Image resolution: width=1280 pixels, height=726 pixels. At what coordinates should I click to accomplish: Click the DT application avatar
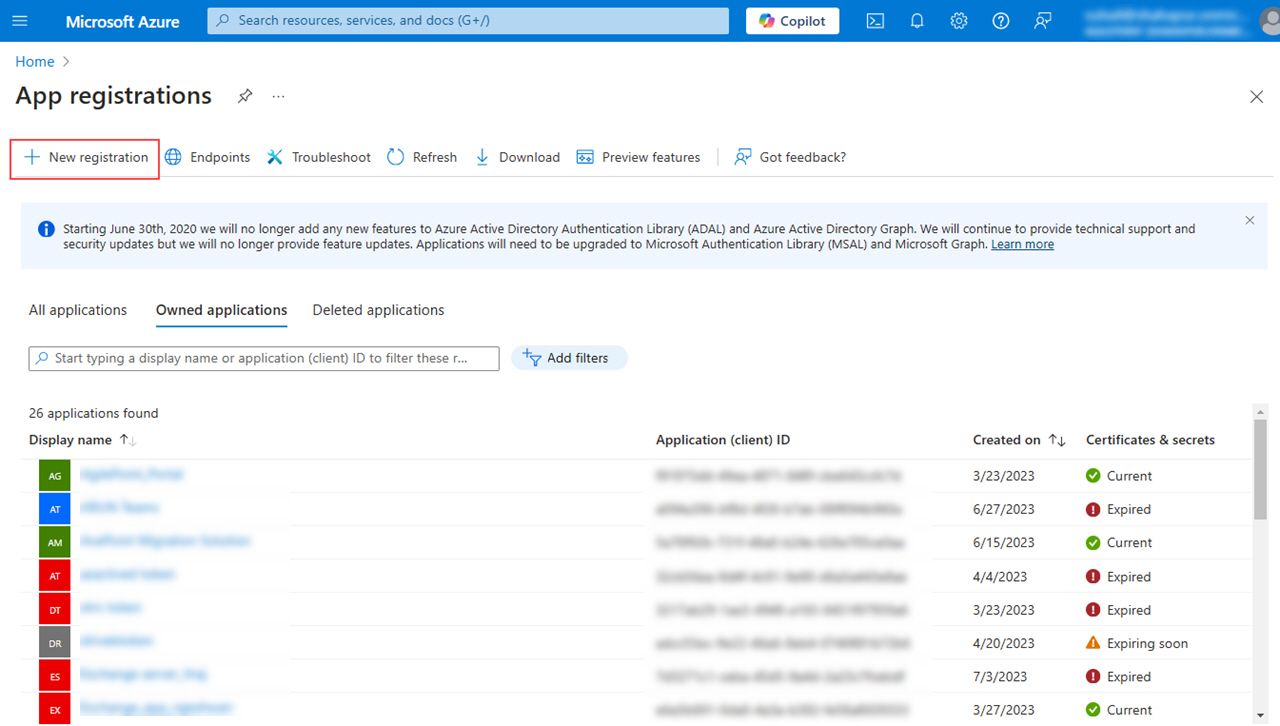[x=55, y=610]
